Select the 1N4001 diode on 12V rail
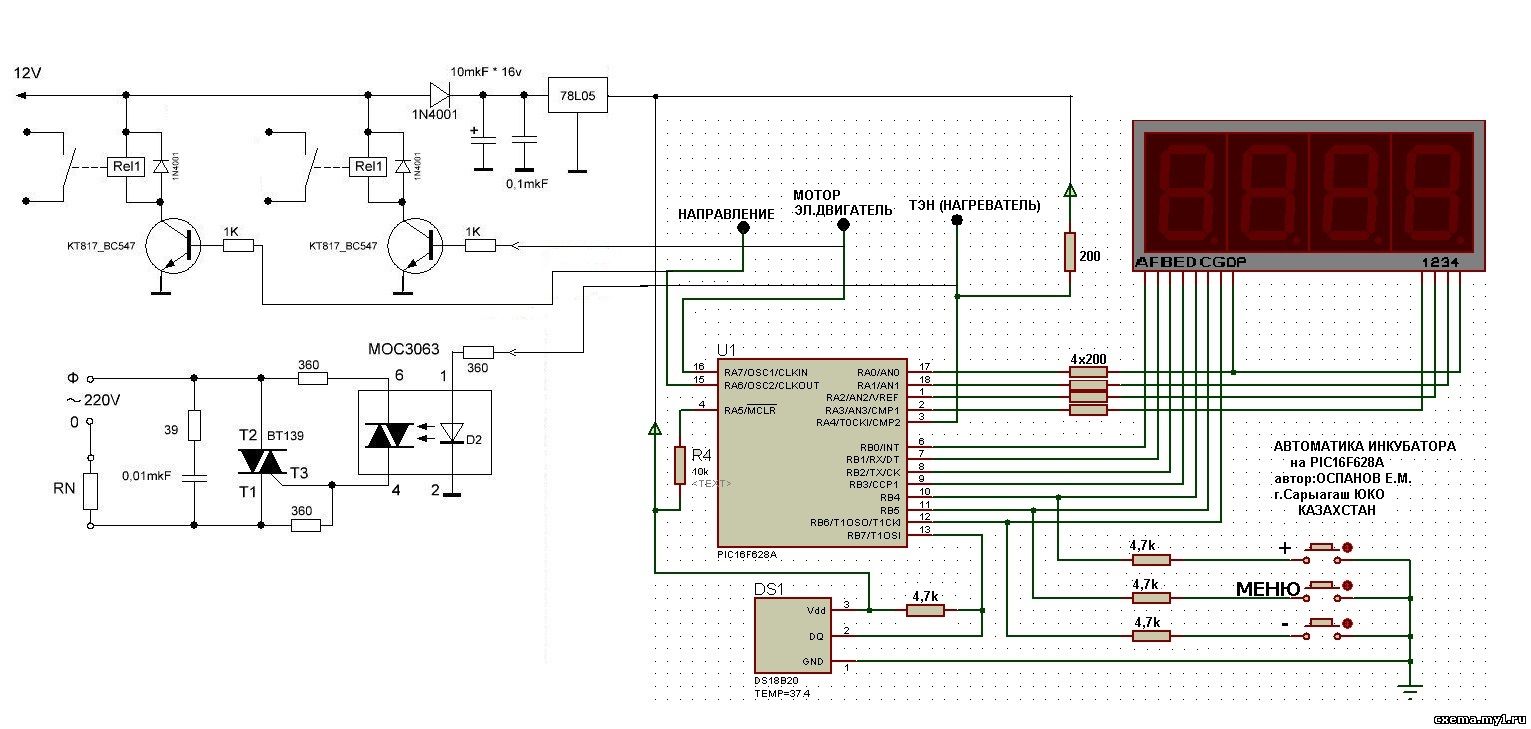Image resolution: width=1531 pixels, height=729 pixels. pos(438,96)
